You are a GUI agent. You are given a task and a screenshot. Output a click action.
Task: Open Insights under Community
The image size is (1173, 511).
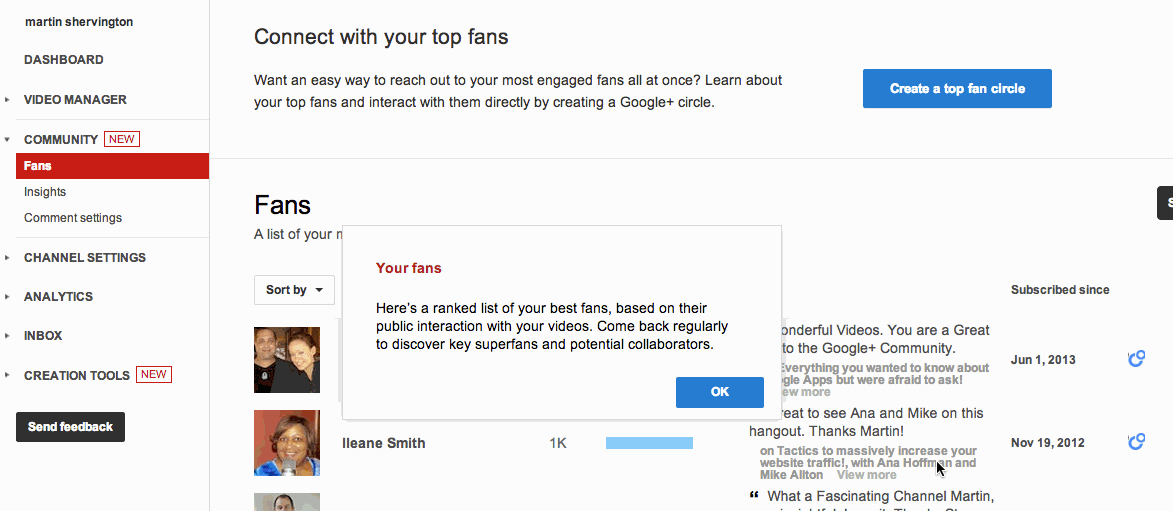tap(45, 192)
